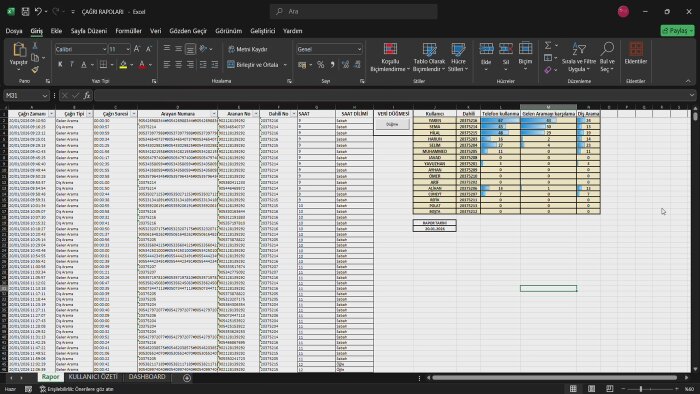This screenshot has width=700, height=394.
Task: Apply the red font color swatch
Action: pos(142,65)
